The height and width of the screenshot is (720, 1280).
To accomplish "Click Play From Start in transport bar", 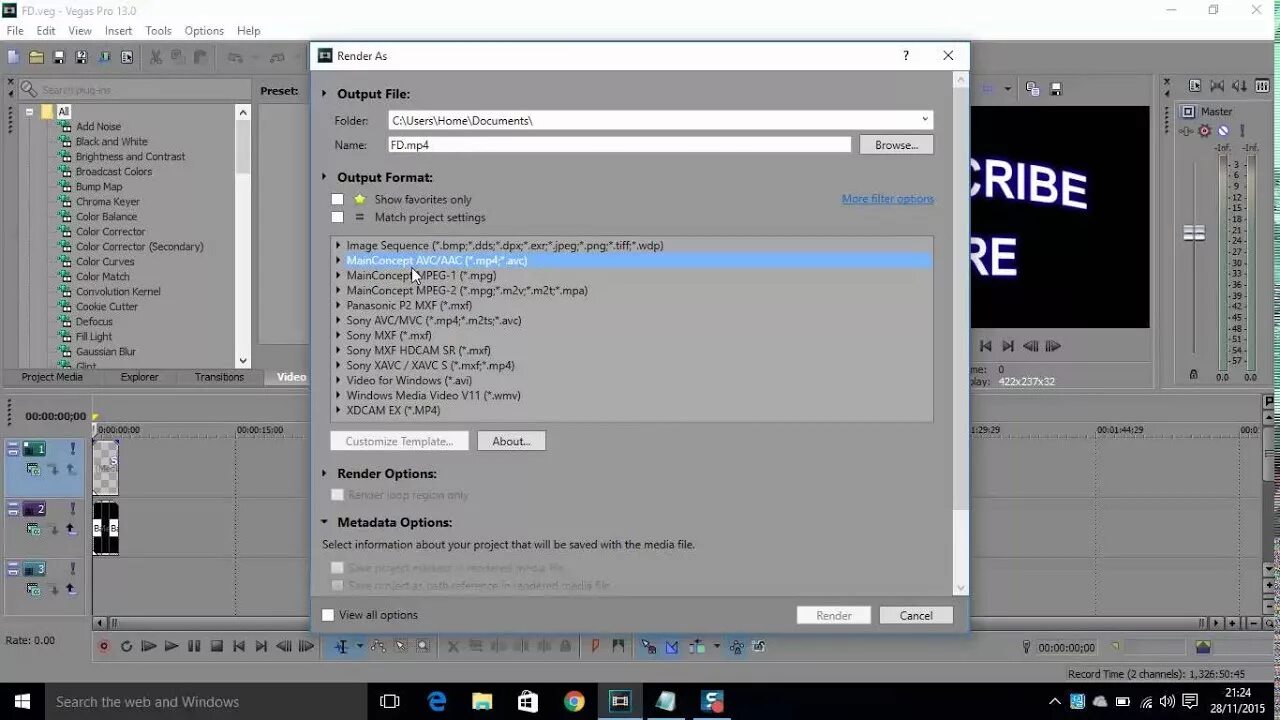I will tap(149, 647).
